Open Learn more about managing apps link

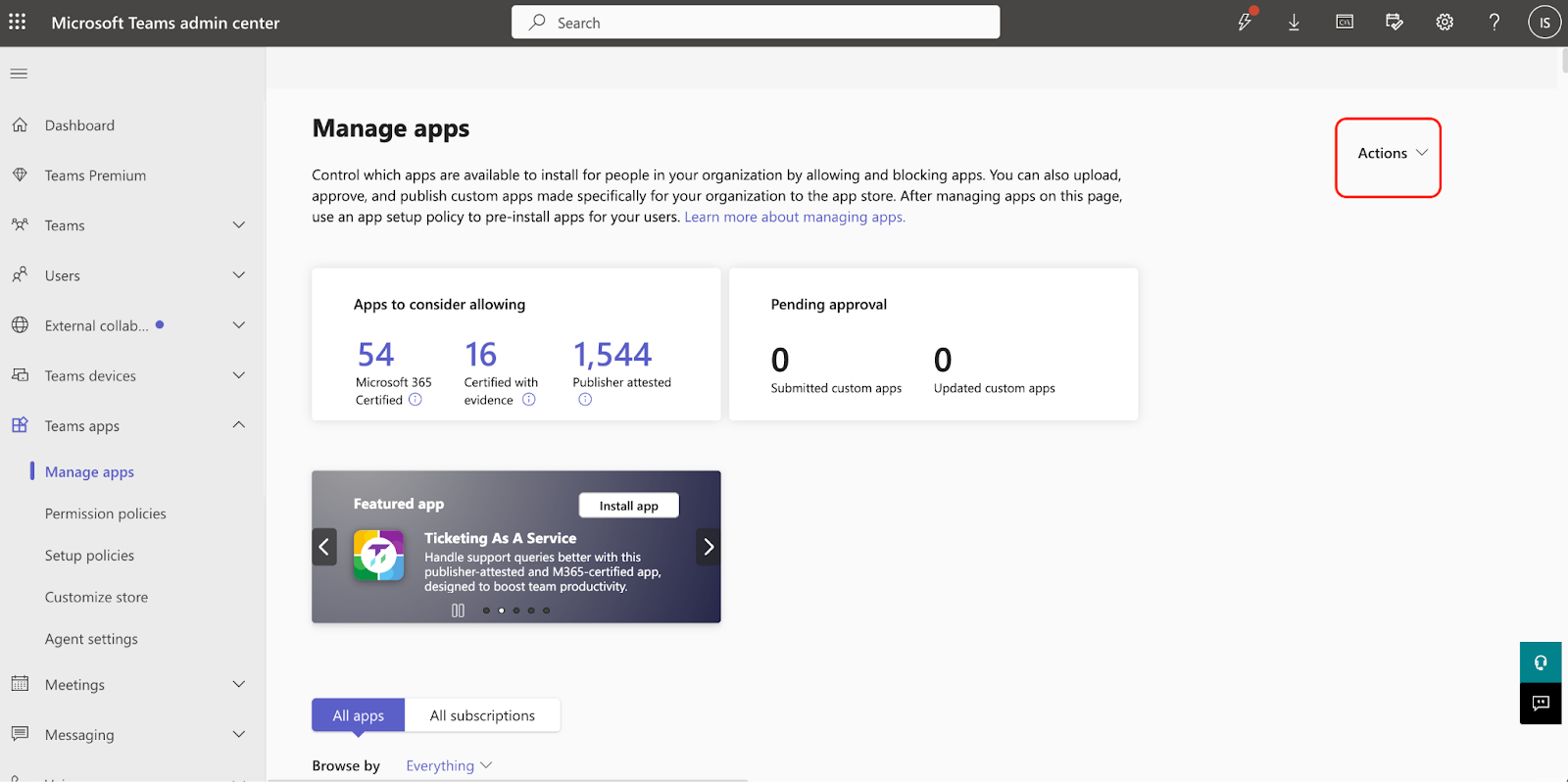[x=794, y=217]
